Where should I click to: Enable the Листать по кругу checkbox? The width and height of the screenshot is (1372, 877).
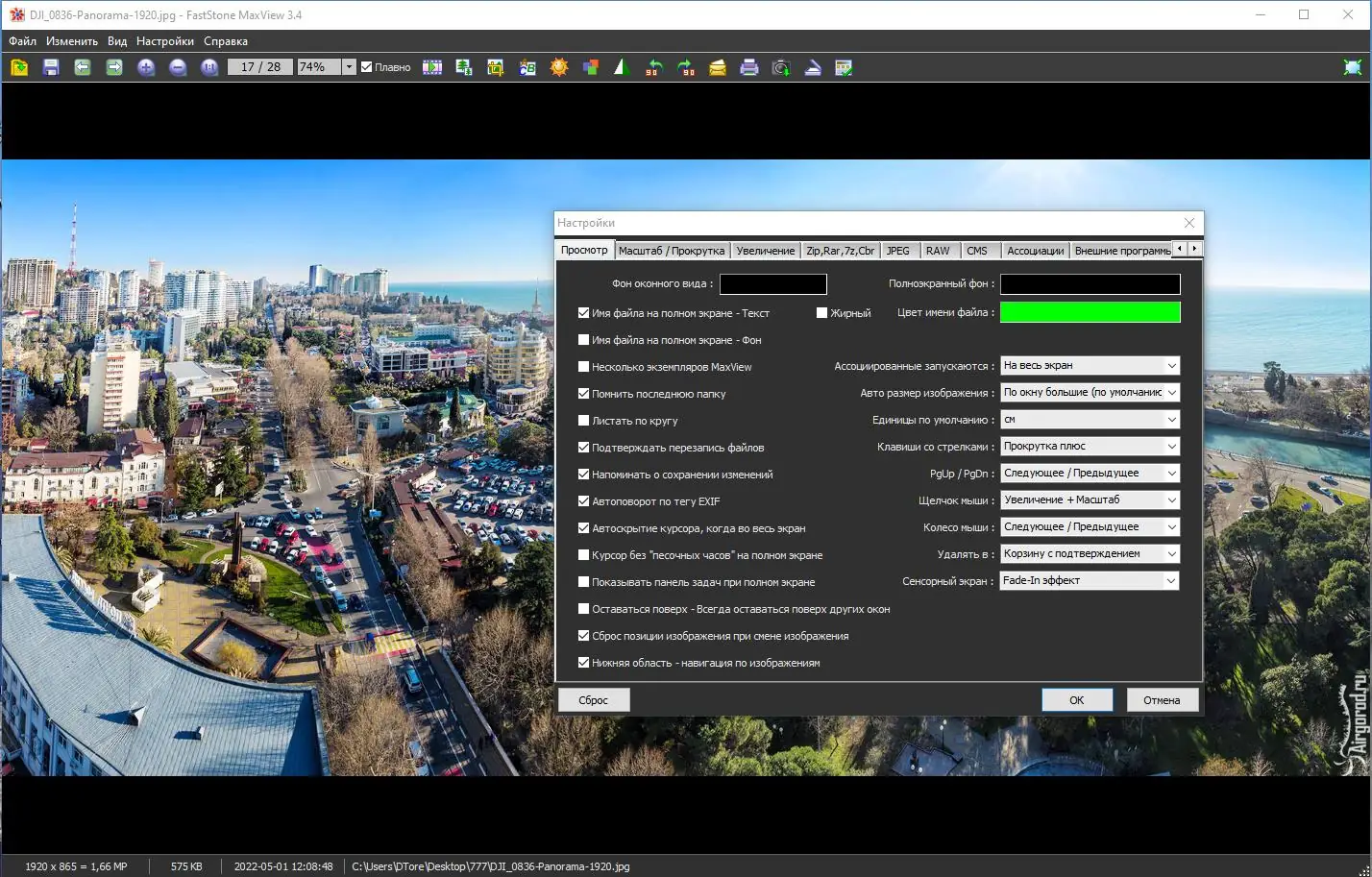click(x=584, y=421)
